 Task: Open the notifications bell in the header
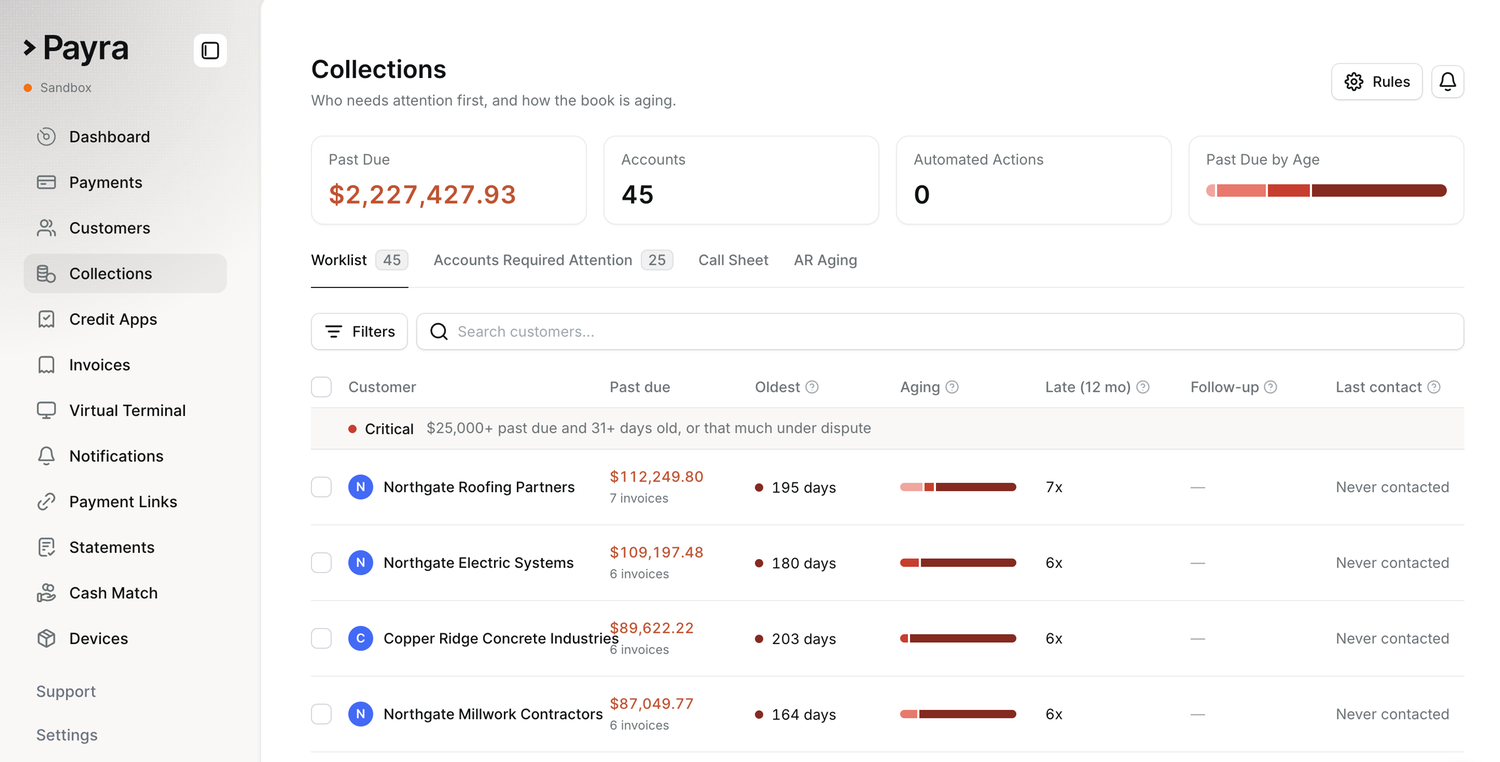pyautogui.click(x=1447, y=82)
